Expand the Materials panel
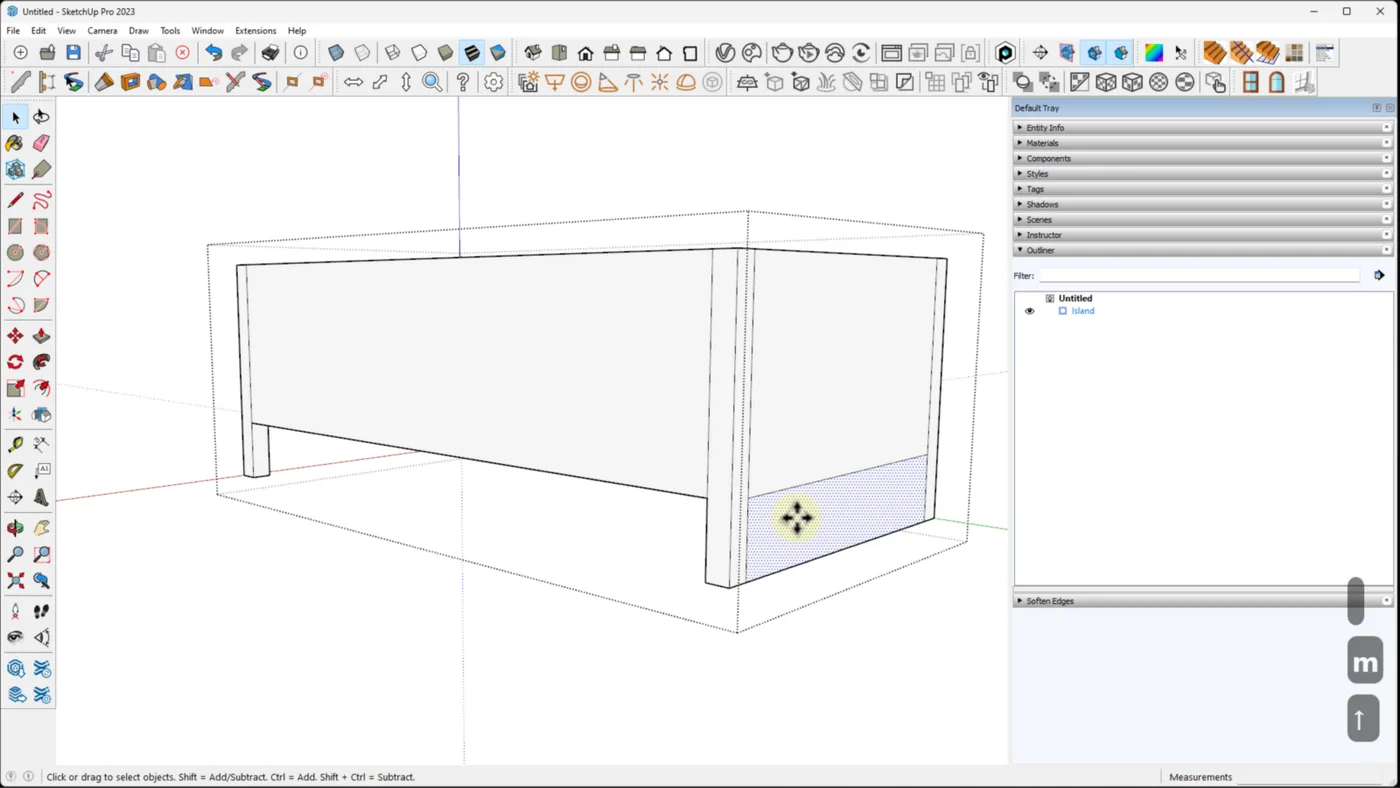Viewport: 1400px width, 788px height. 1042,143
